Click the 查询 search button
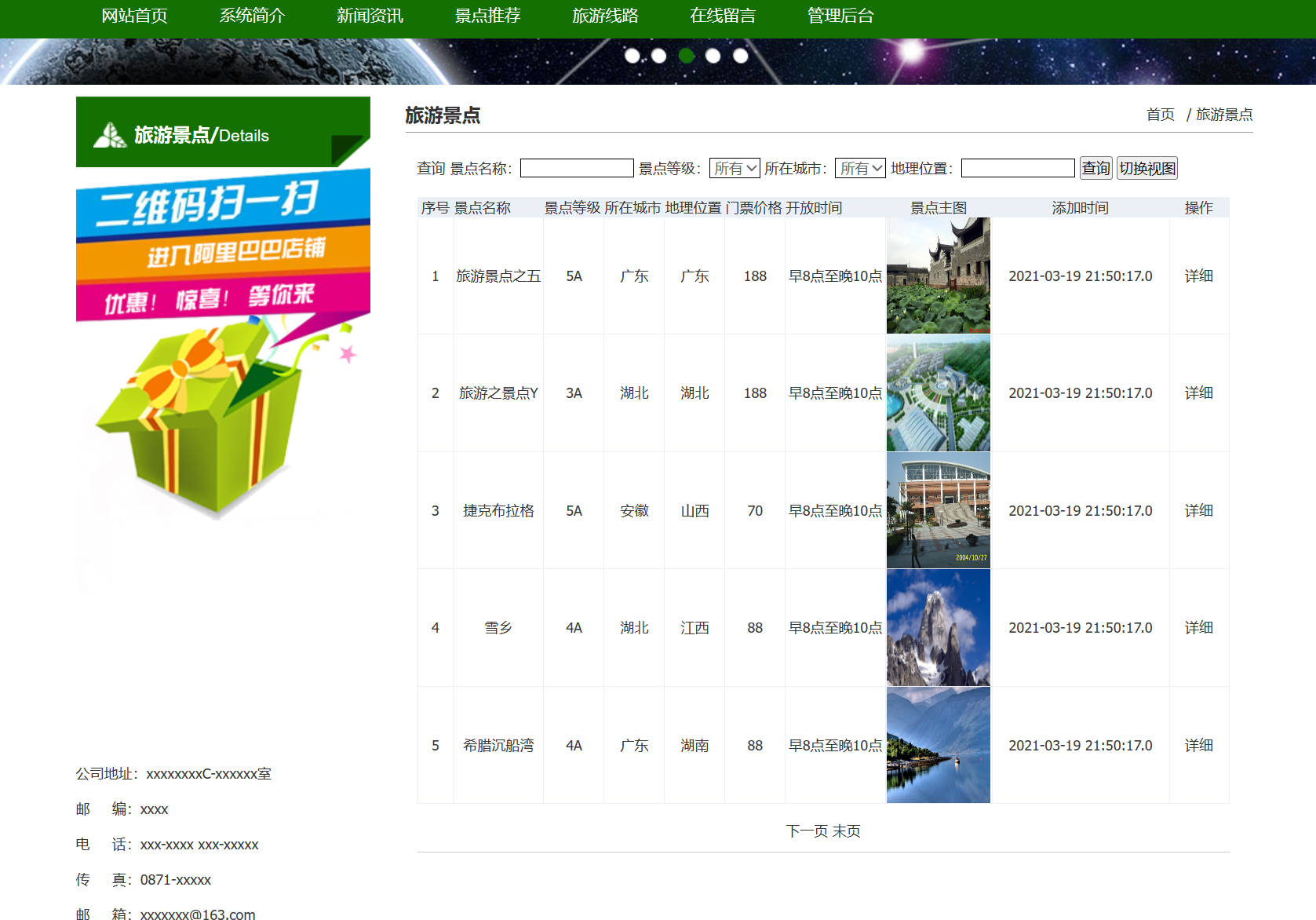Screen dimensions: 1316x920 point(1095,167)
